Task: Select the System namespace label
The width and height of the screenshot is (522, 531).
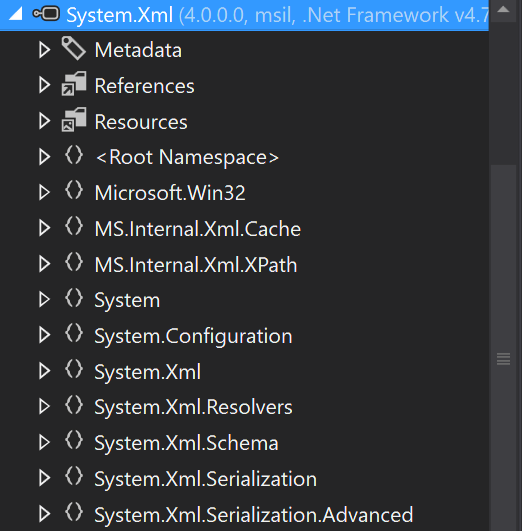Action: 127,301
